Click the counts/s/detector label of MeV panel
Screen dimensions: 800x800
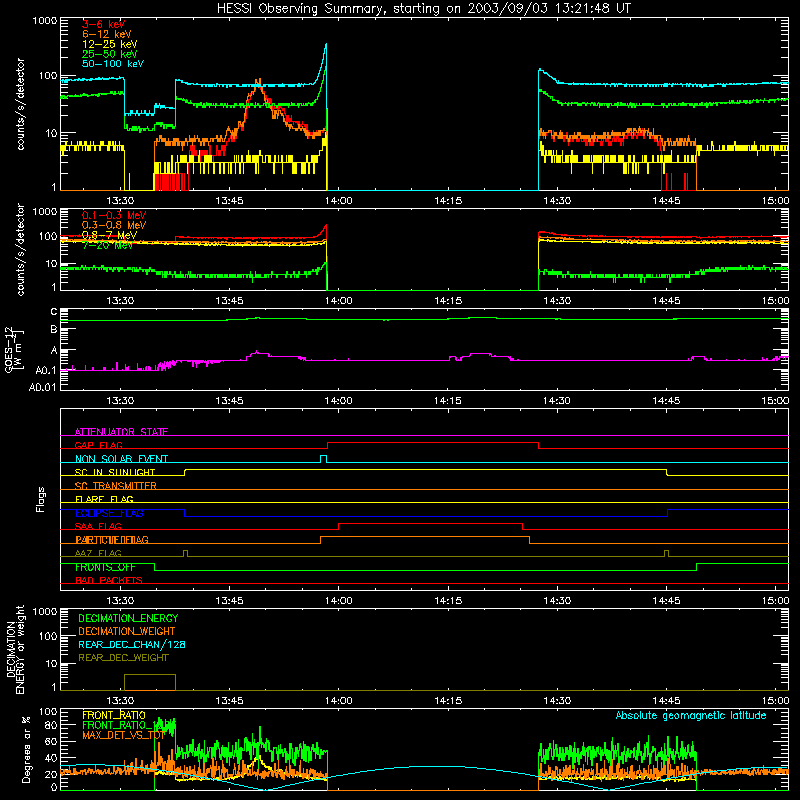[20, 250]
